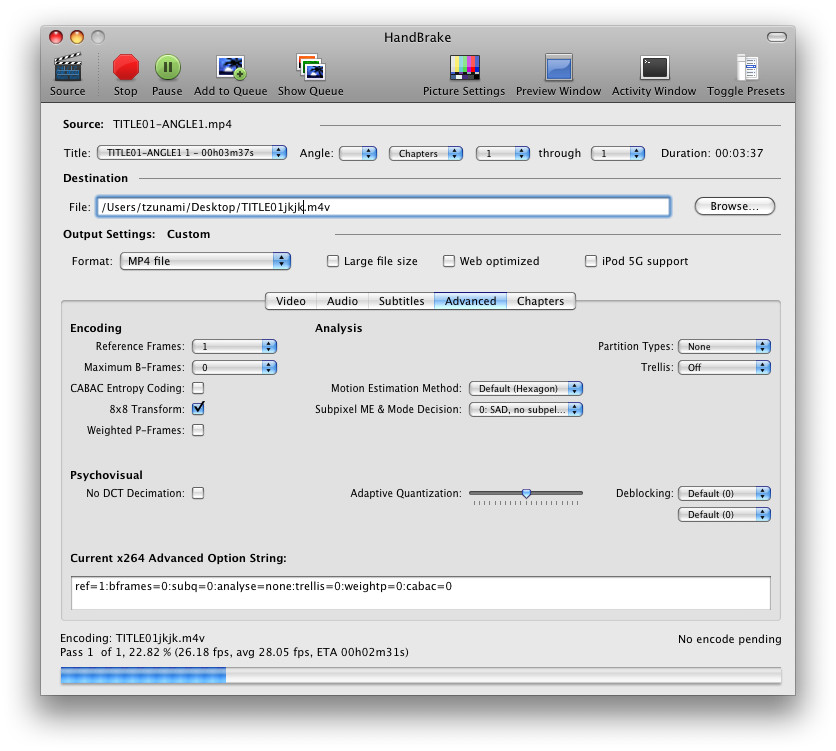Open the Source clapperboard icon
Viewport: 836px width, 751px height.
68,67
